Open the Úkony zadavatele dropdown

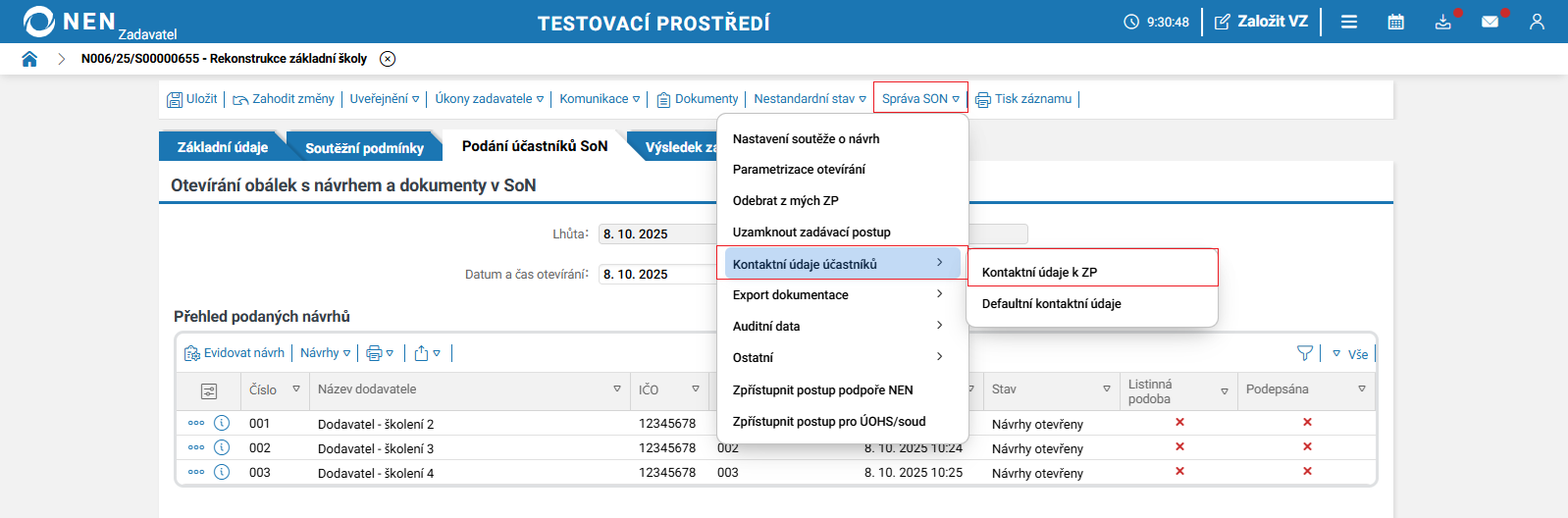pos(490,99)
